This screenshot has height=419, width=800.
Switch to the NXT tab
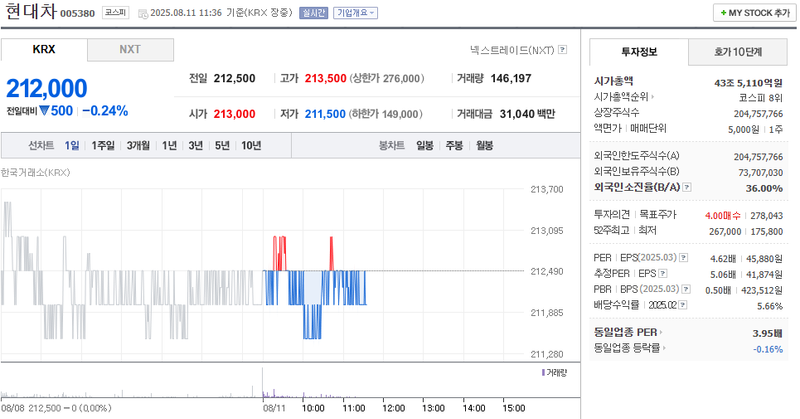[130, 50]
